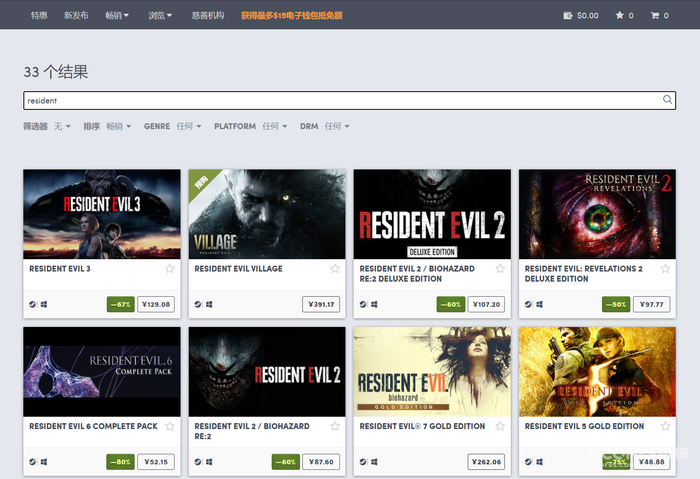Click Steam icon on Revelations 2 card
The height and width of the screenshot is (479, 700).
(528, 304)
